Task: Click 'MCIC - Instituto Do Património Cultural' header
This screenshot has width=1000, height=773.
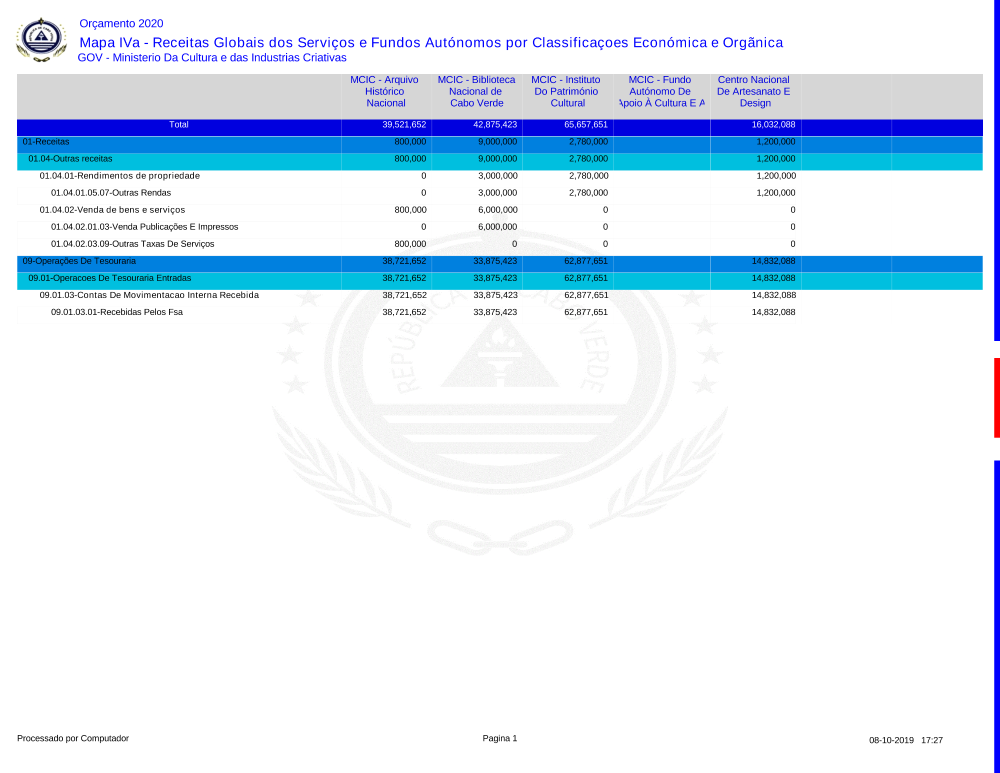Action: (x=567, y=91)
